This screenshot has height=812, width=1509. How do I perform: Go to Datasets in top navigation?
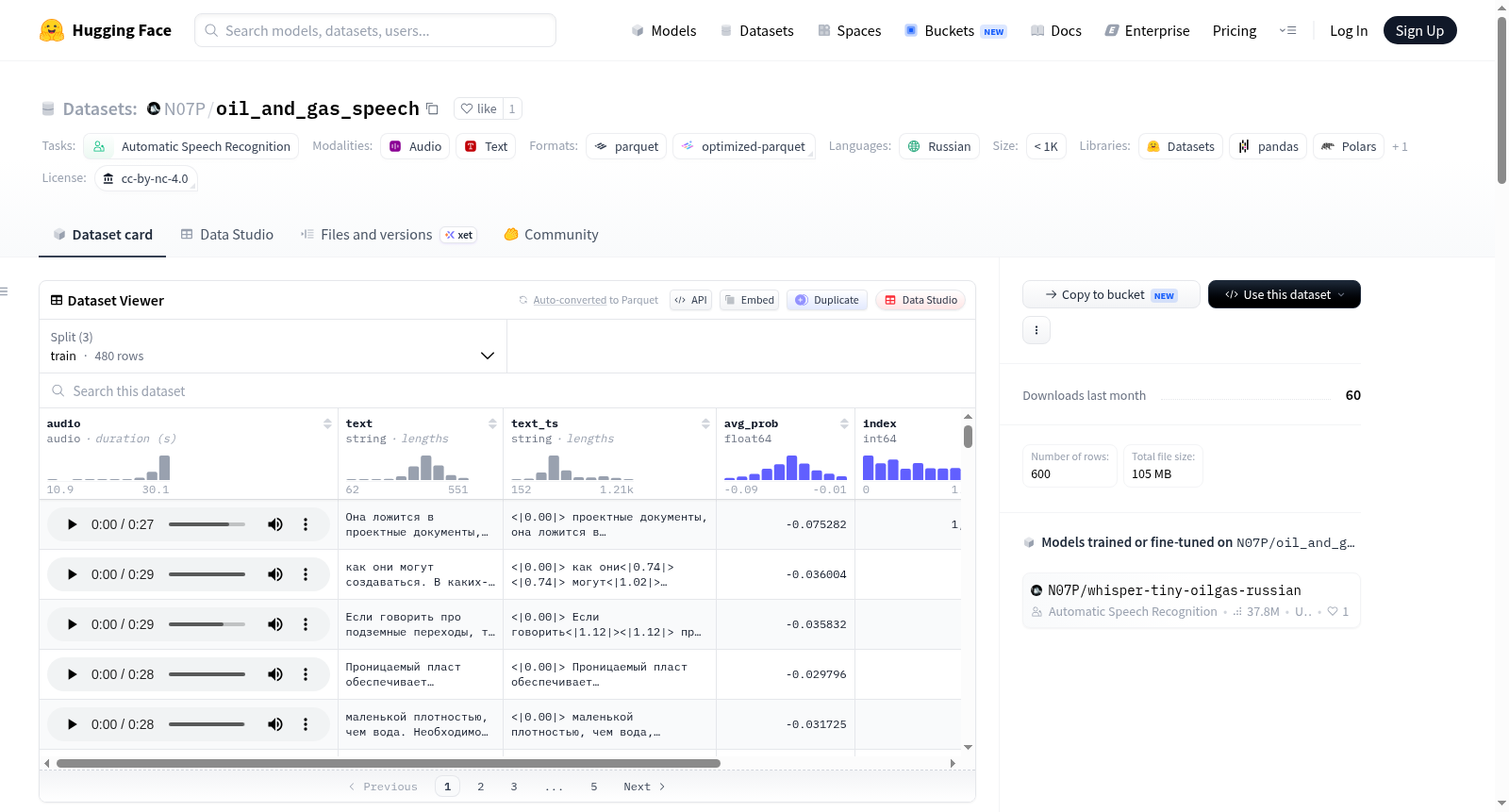click(757, 31)
